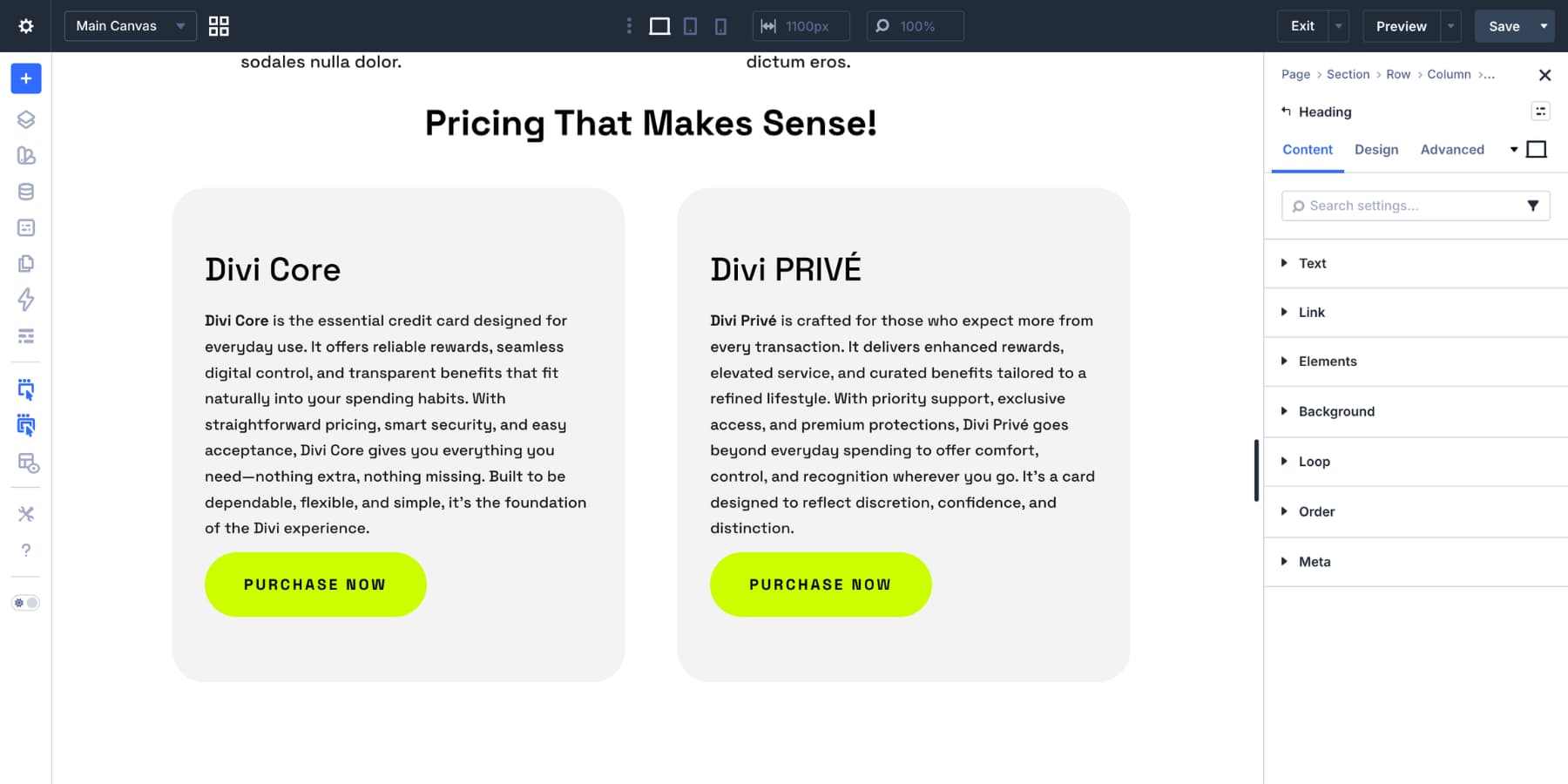Toggle desktop preview mode in the top bar
The width and height of the screenshot is (1568, 784).
(x=659, y=26)
